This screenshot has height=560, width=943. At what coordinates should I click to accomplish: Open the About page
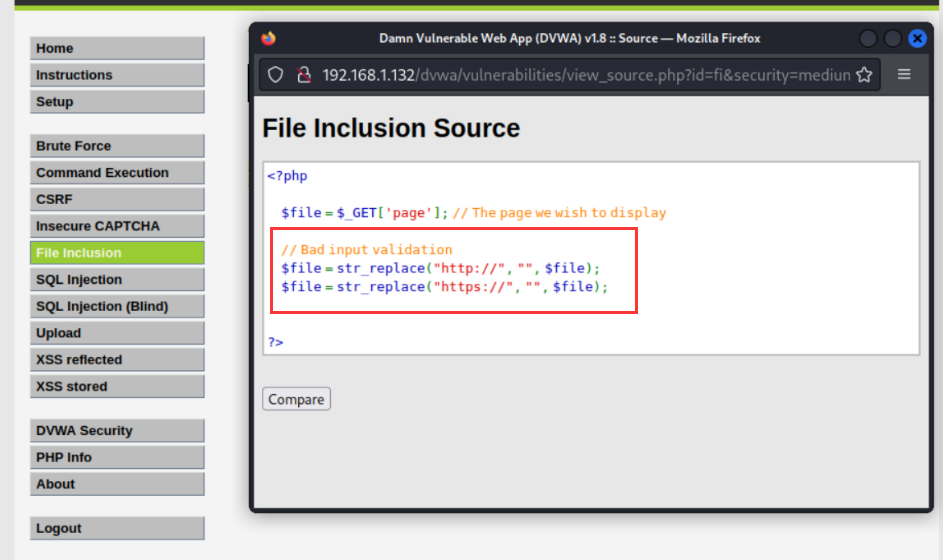tap(117, 484)
